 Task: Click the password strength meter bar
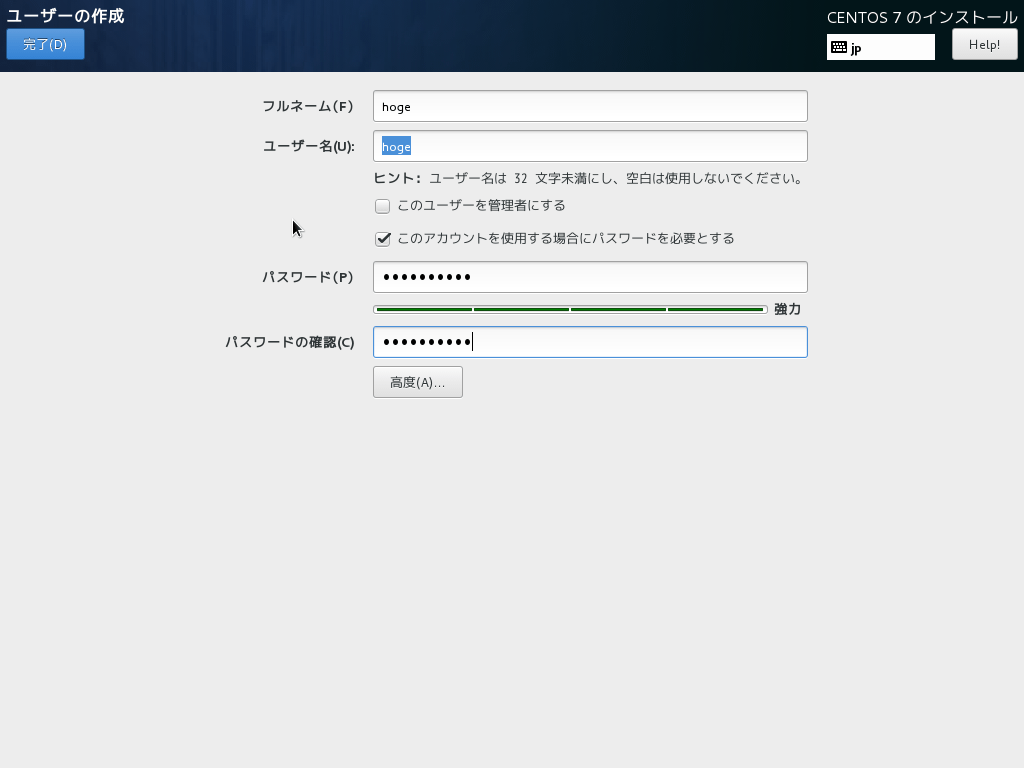coord(568,309)
